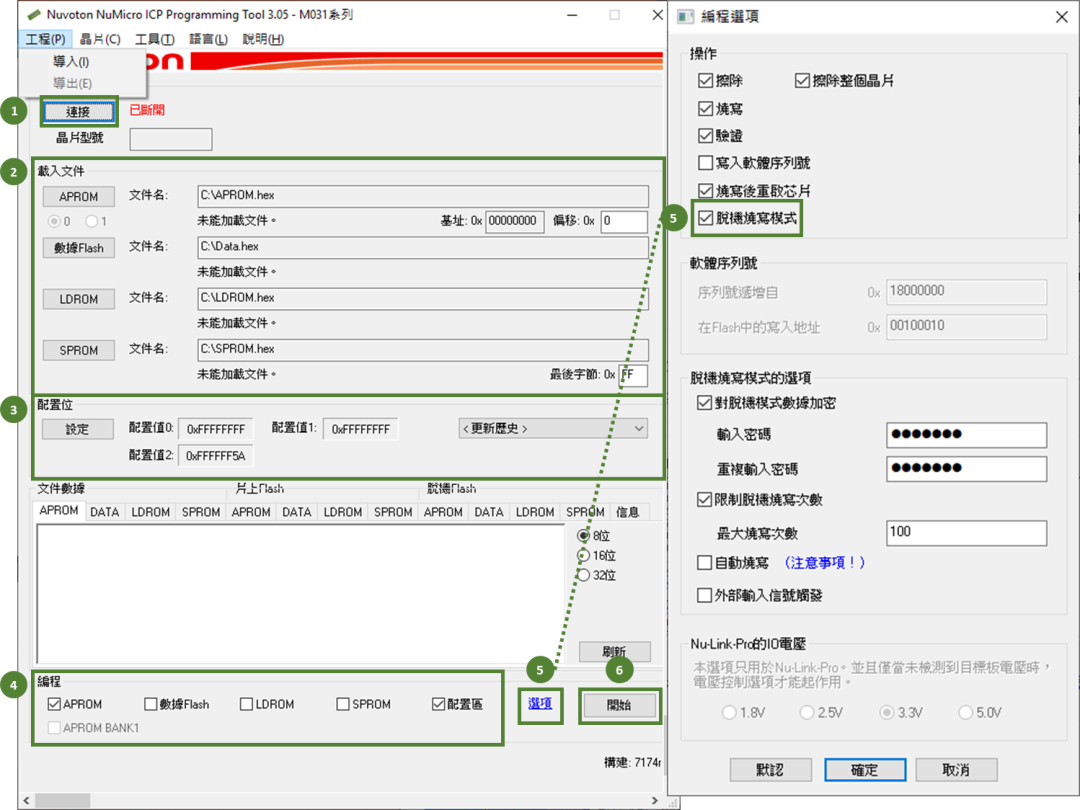Click the 編程選項 dialog title icon
1080x810 pixels.
685,17
